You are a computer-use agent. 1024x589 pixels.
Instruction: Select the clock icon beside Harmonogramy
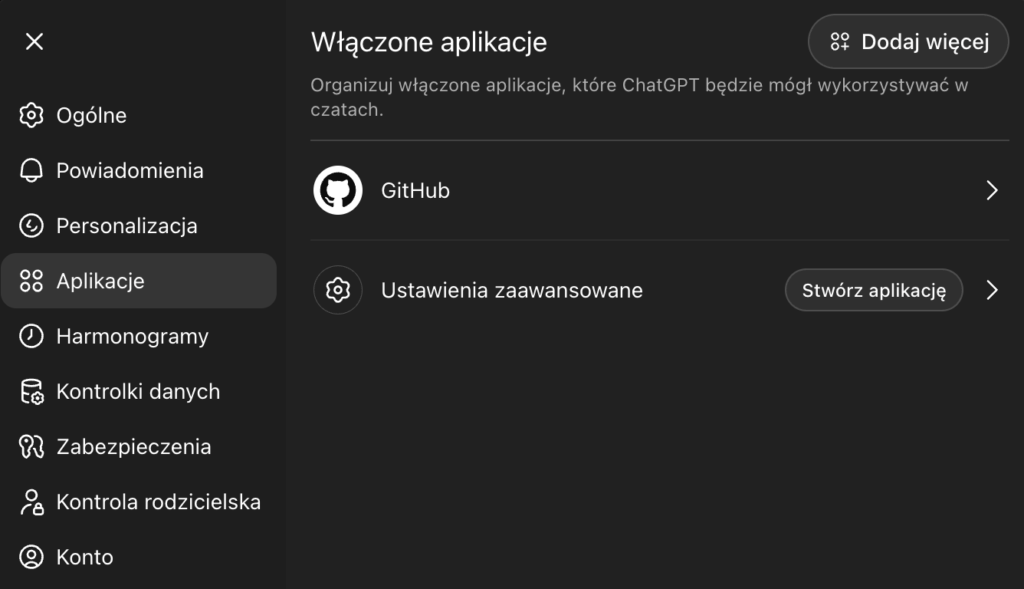[33, 336]
